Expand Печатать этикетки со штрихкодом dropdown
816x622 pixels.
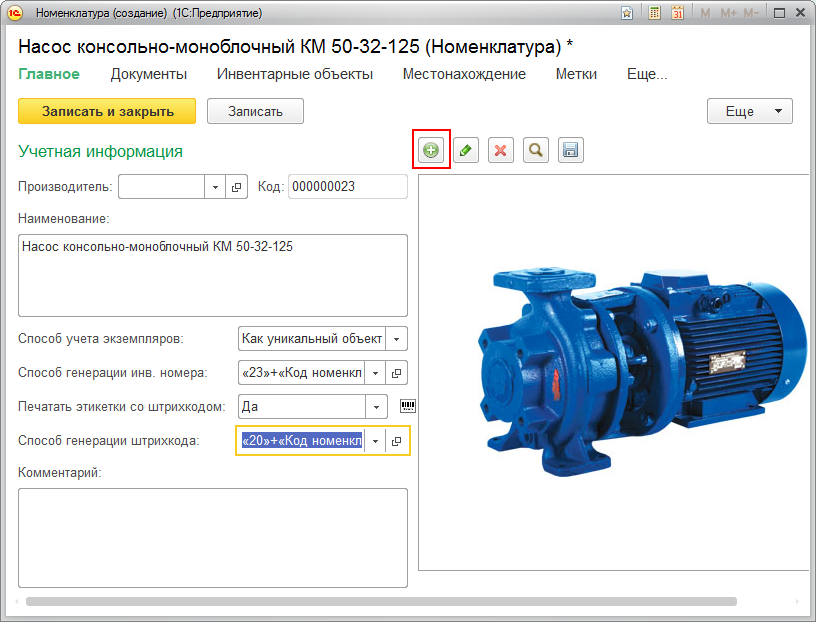[x=376, y=407]
